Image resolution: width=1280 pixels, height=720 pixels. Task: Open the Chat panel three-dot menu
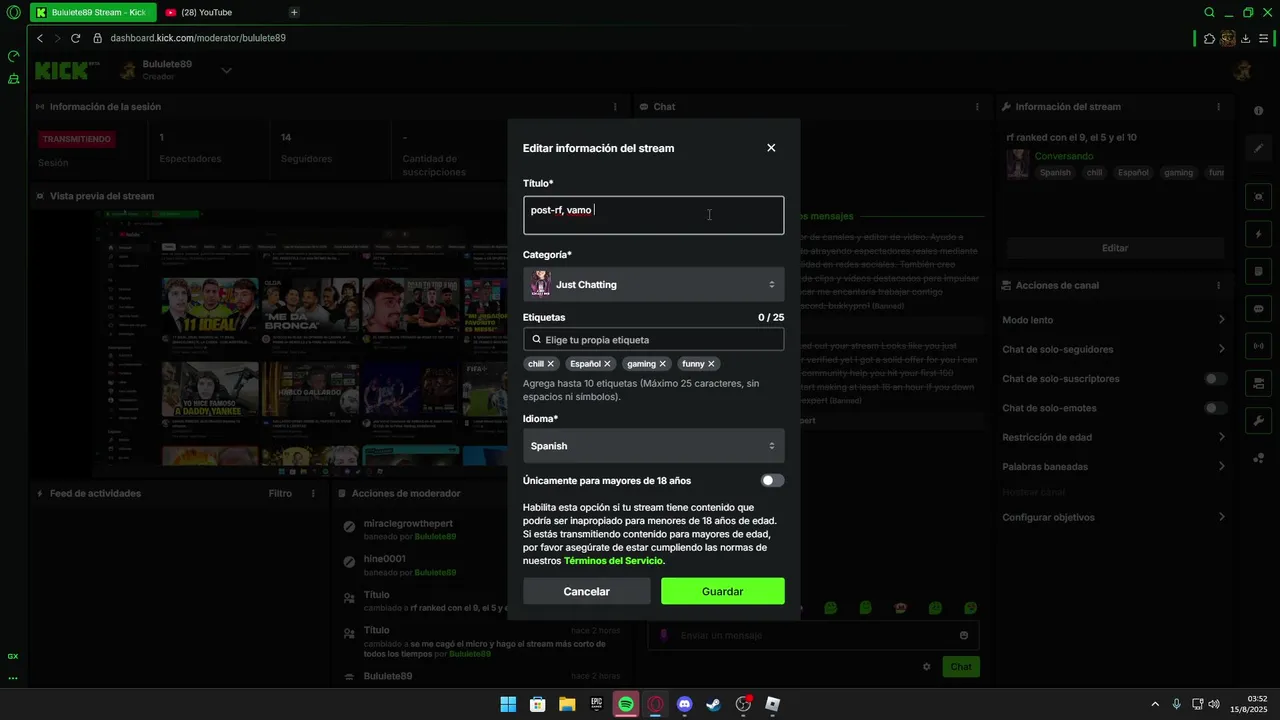(x=977, y=107)
